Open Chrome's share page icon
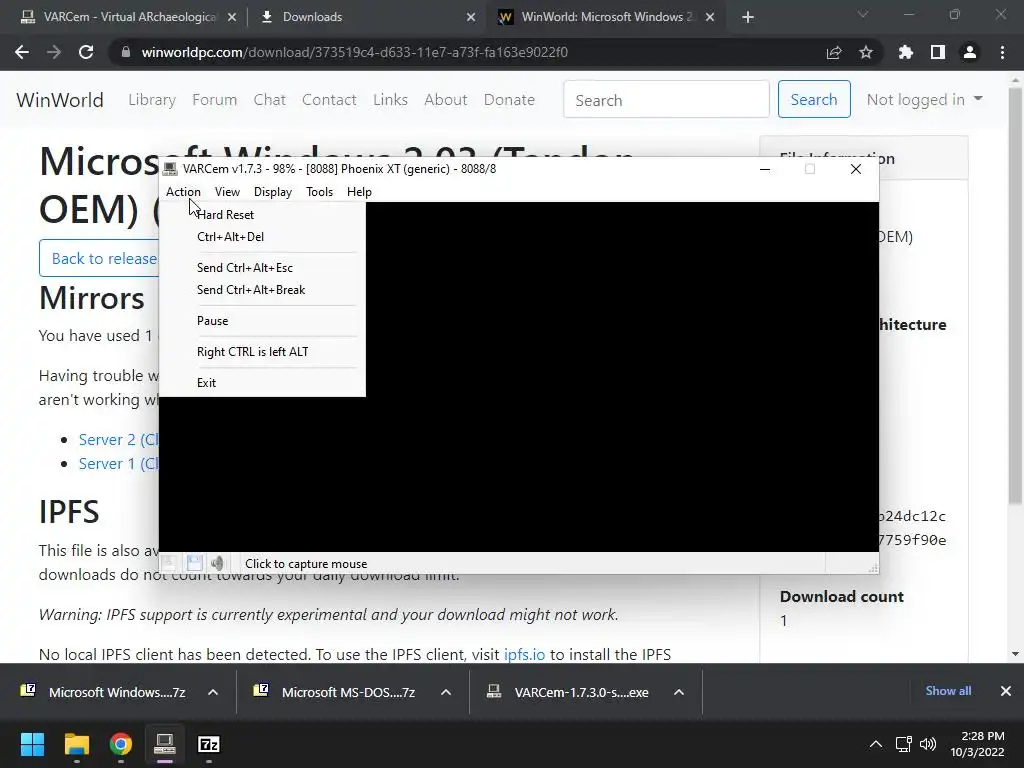 (834, 52)
